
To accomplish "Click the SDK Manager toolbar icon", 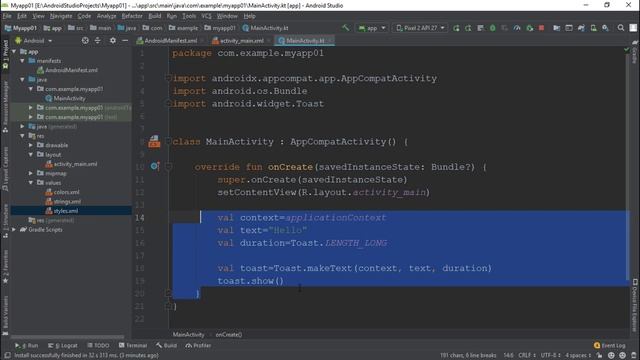I will pyautogui.click(x=605, y=28).
